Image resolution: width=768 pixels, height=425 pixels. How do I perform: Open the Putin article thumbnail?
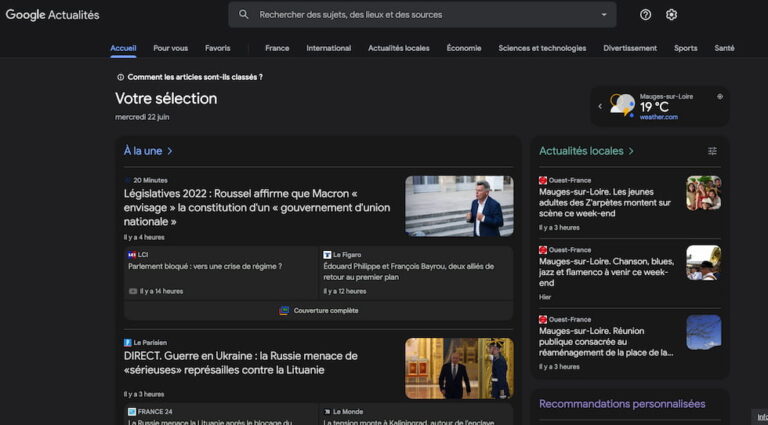(x=459, y=368)
